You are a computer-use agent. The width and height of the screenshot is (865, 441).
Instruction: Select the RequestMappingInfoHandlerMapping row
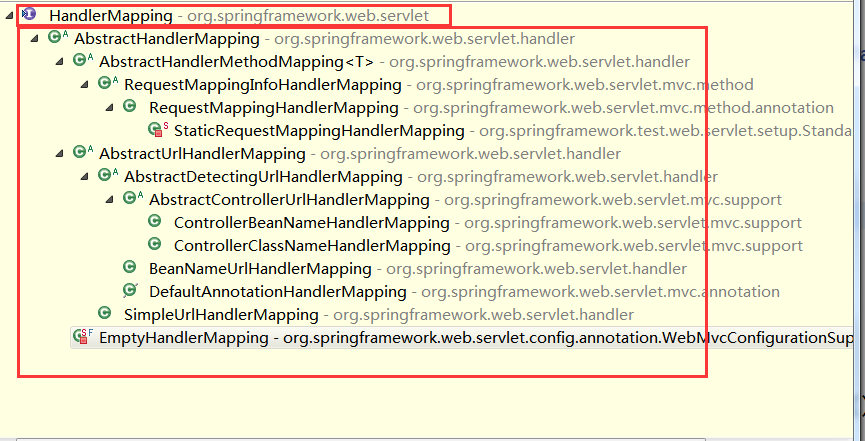point(439,85)
